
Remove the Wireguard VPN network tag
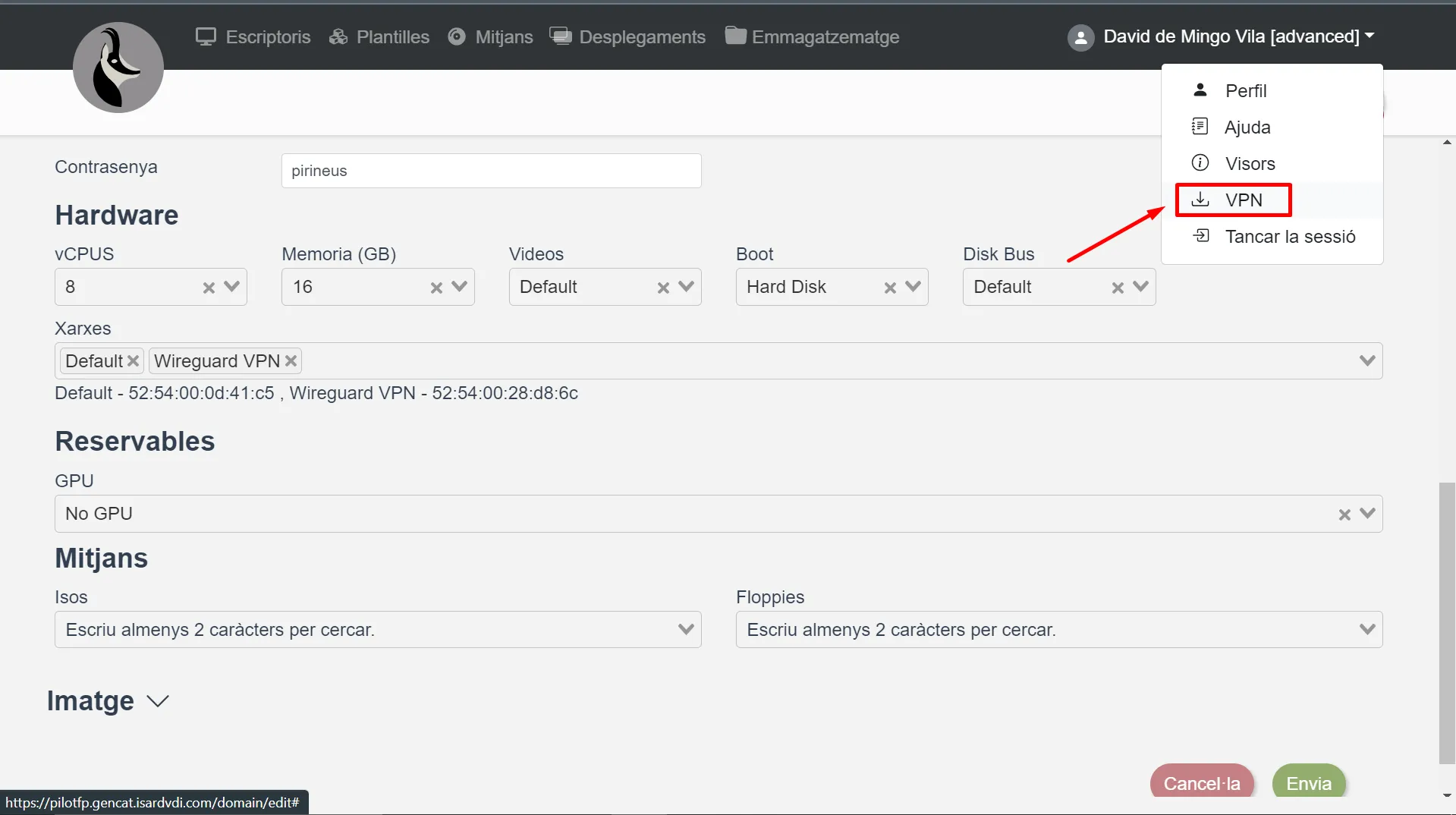291,361
